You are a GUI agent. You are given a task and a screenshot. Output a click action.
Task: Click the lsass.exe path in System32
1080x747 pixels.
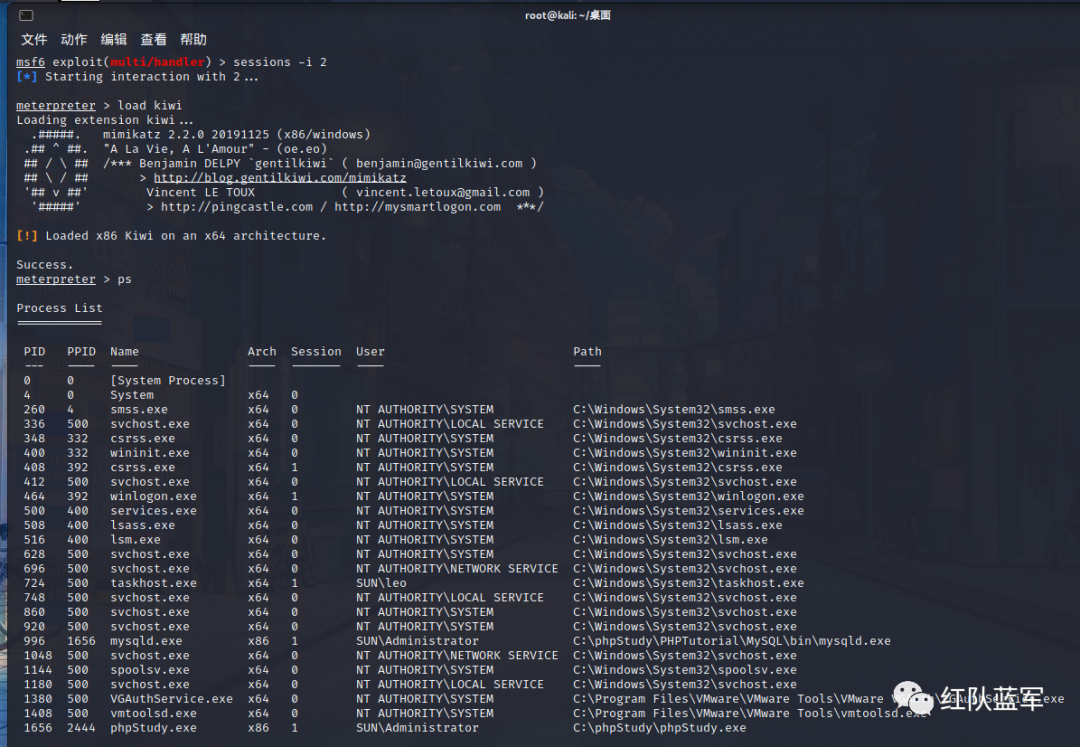click(x=677, y=525)
